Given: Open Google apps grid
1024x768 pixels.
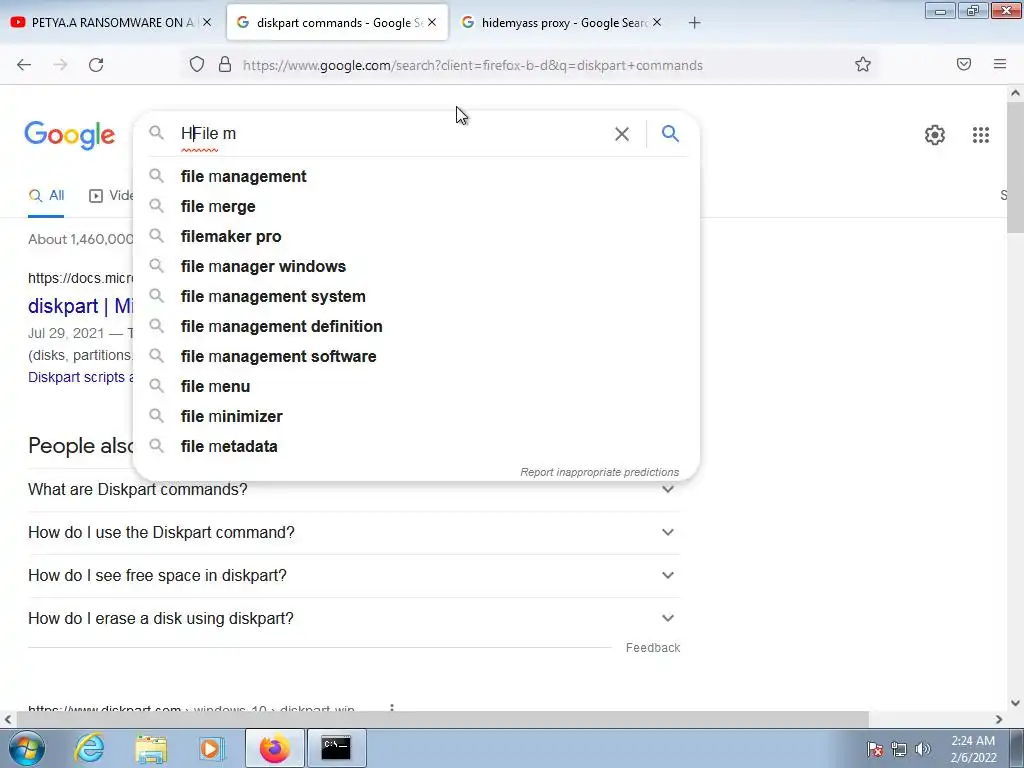Looking at the screenshot, I should (980, 135).
